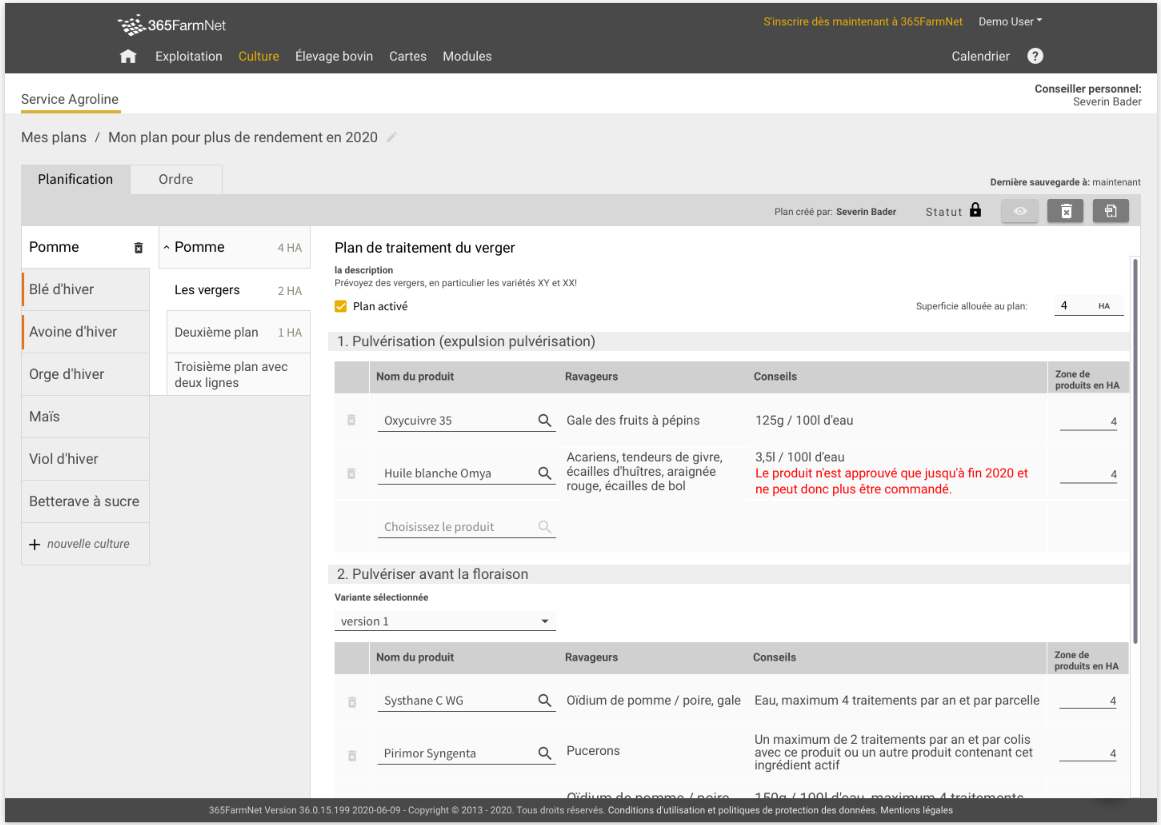Click the Statut lock icon
The height and width of the screenshot is (825, 1161).
pyautogui.click(x=975, y=211)
